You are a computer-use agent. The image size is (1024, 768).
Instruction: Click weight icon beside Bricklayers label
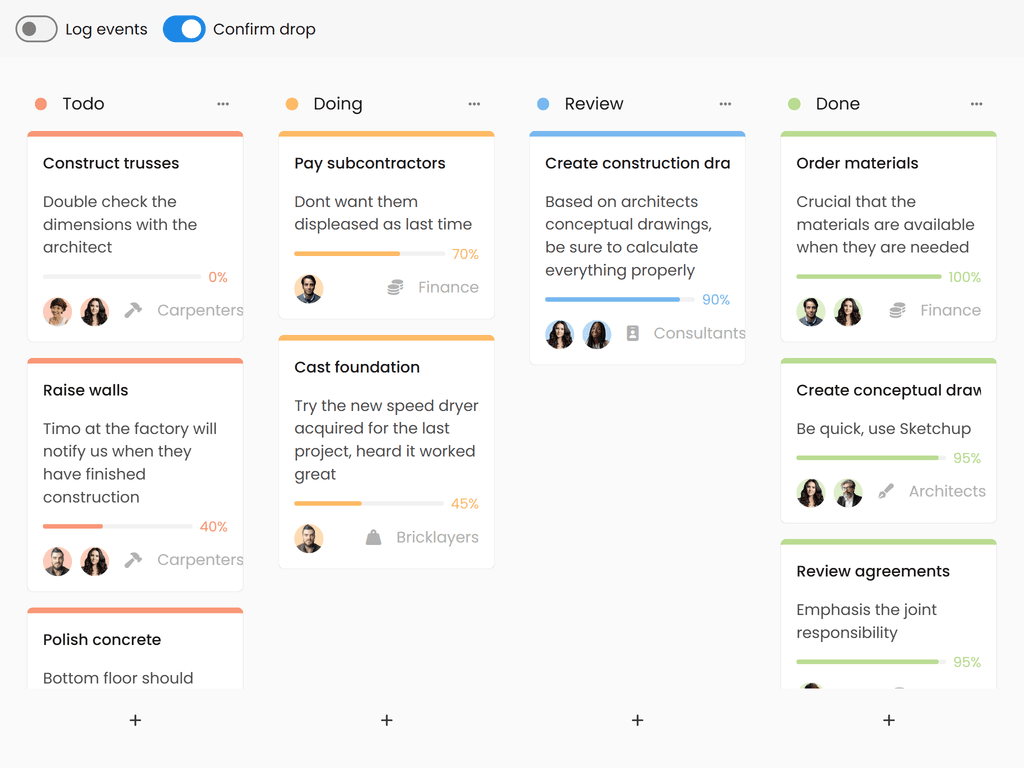[x=373, y=538]
